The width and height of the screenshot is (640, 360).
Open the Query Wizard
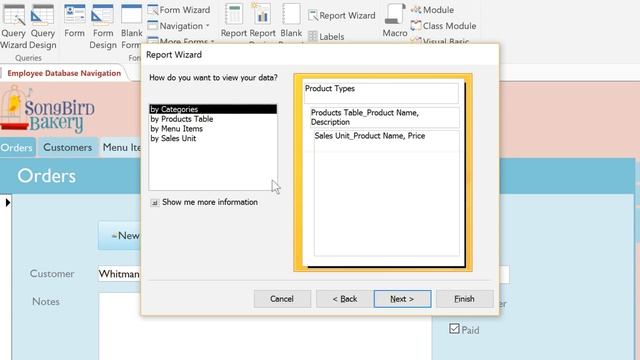point(13,26)
